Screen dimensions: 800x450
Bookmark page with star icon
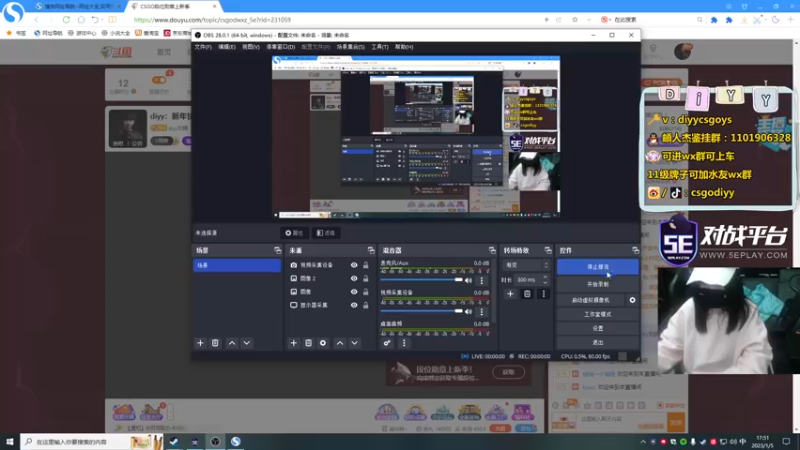575,20
